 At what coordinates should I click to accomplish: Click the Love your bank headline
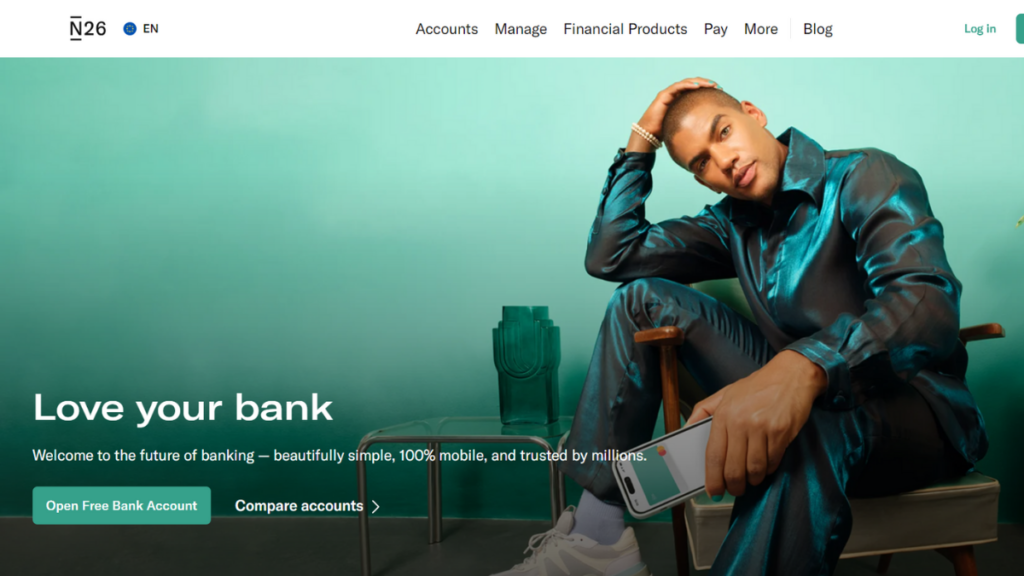pos(183,408)
